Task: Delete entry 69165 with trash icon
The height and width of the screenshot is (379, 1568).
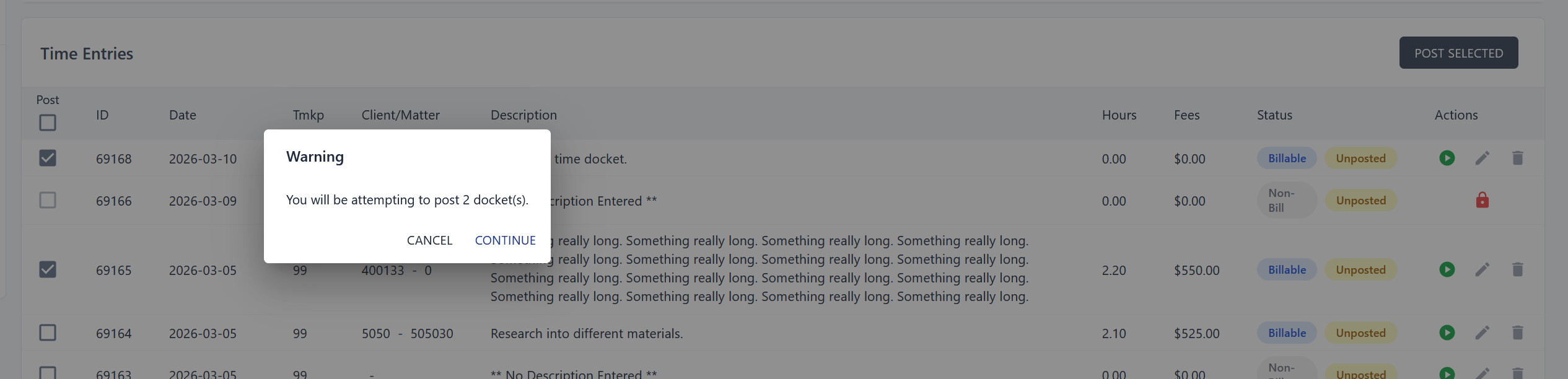Action: pyautogui.click(x=1517, y=270)
